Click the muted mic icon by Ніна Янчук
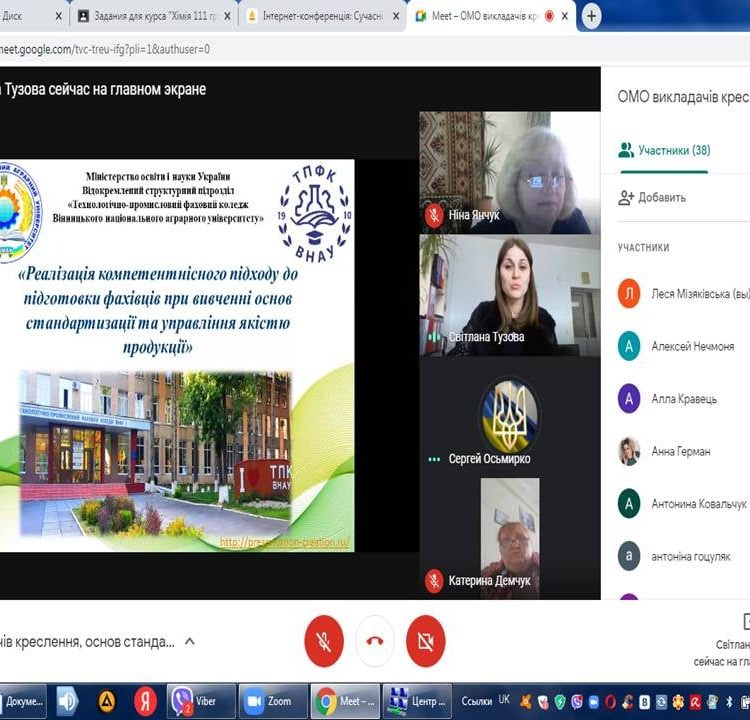750x720 pixels. coord(434,216)
